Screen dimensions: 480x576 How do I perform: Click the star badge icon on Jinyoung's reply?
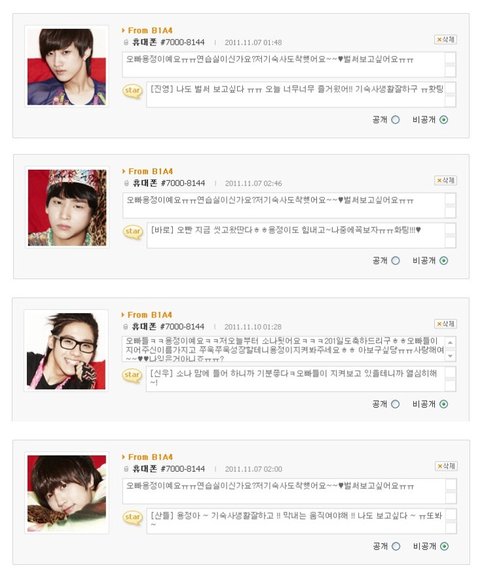tap(133, 91)
